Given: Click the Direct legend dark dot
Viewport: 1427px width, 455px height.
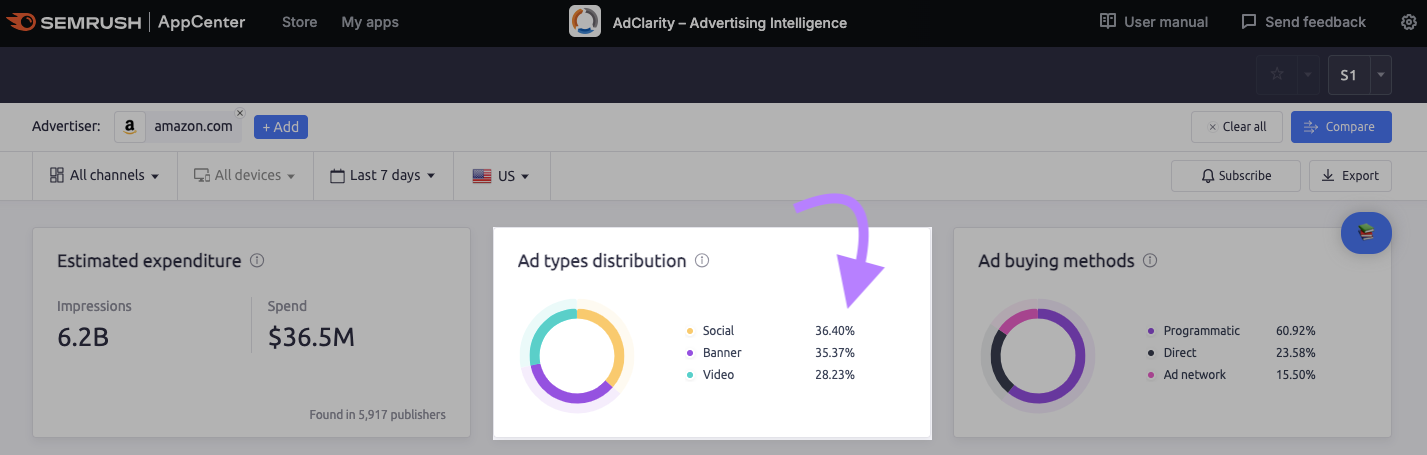Looking at the screenshot, I should click(1151, 353).
